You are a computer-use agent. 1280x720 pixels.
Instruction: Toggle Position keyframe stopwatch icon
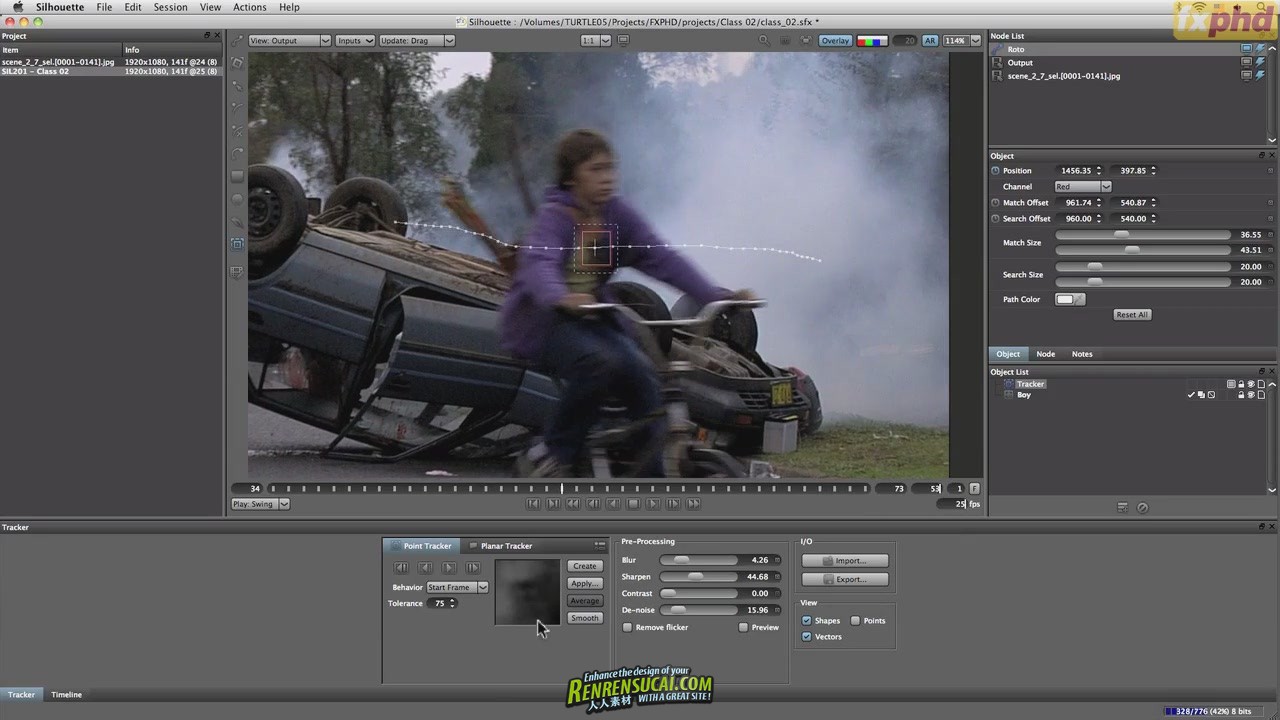click(x=995, y=170)
